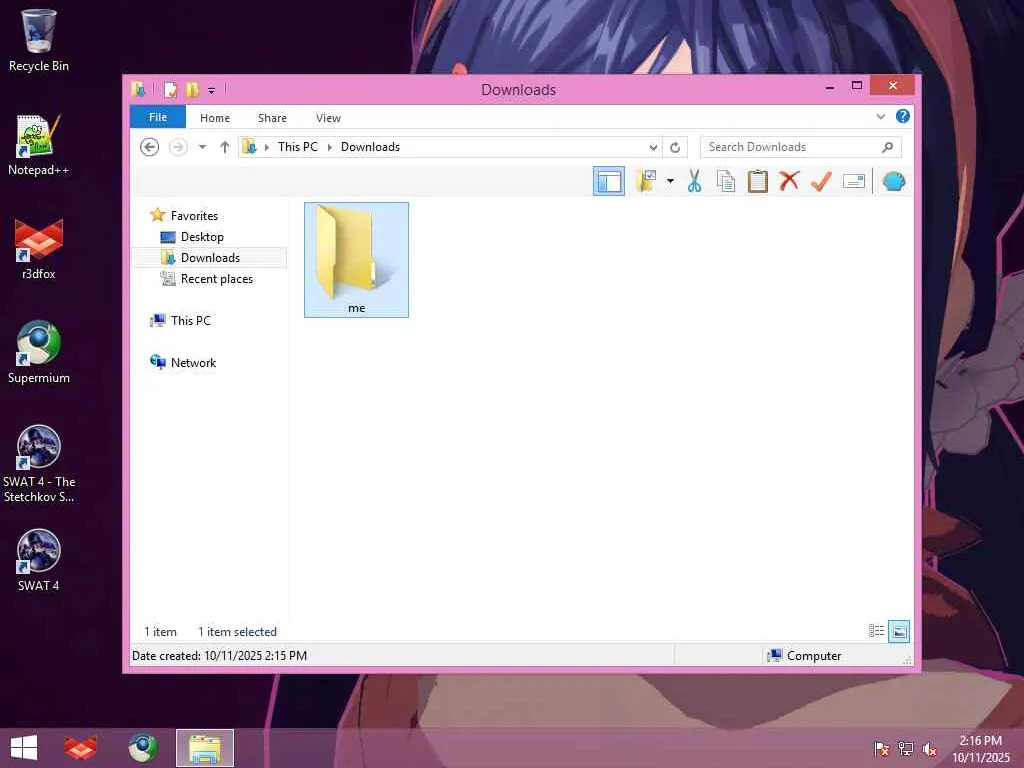
Task: Select SWAT 4 - The Stetchkov desktop shortcut
Action: tap(39, 464)
